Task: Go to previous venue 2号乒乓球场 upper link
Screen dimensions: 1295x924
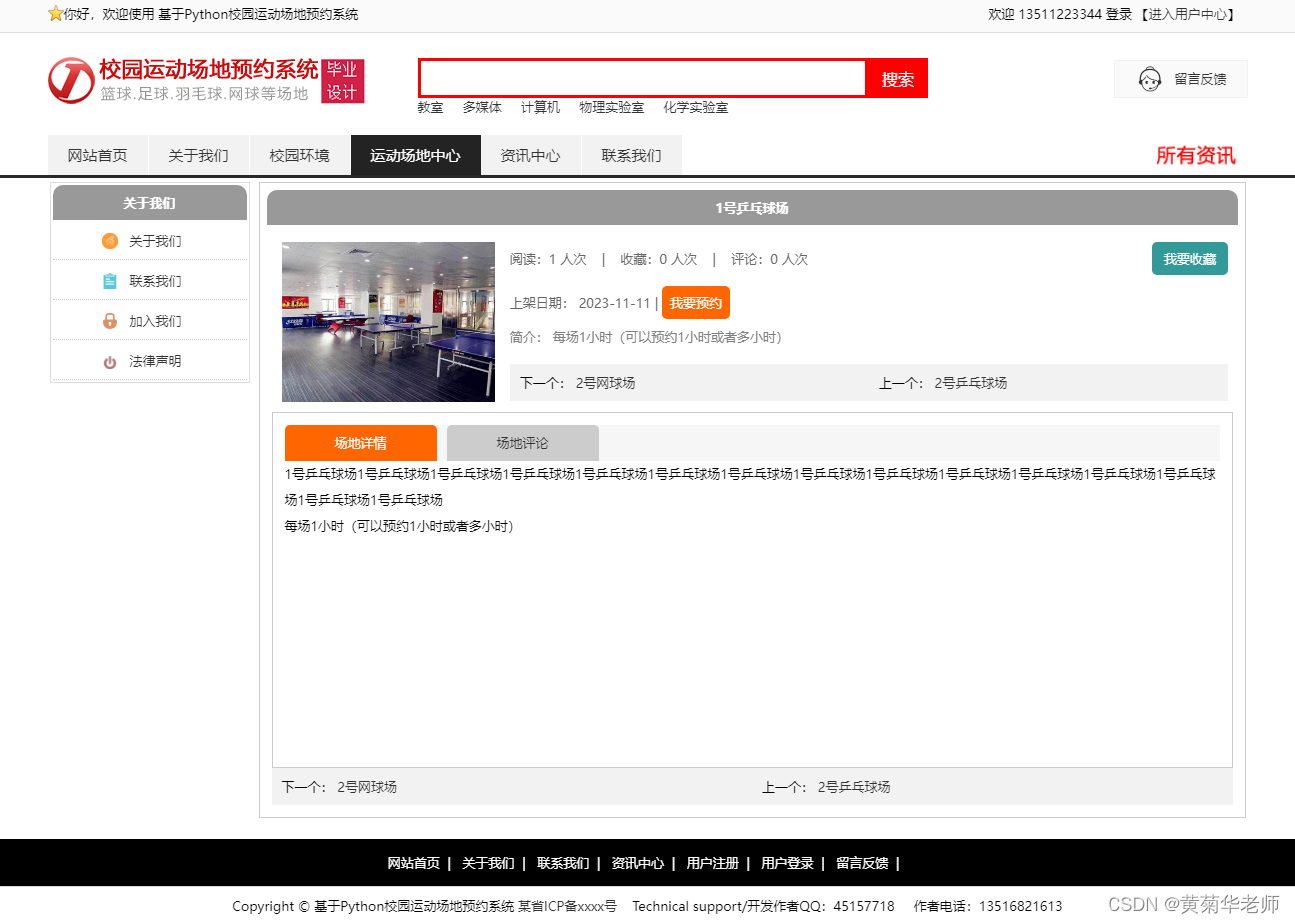Action: (x=971, y=383)
